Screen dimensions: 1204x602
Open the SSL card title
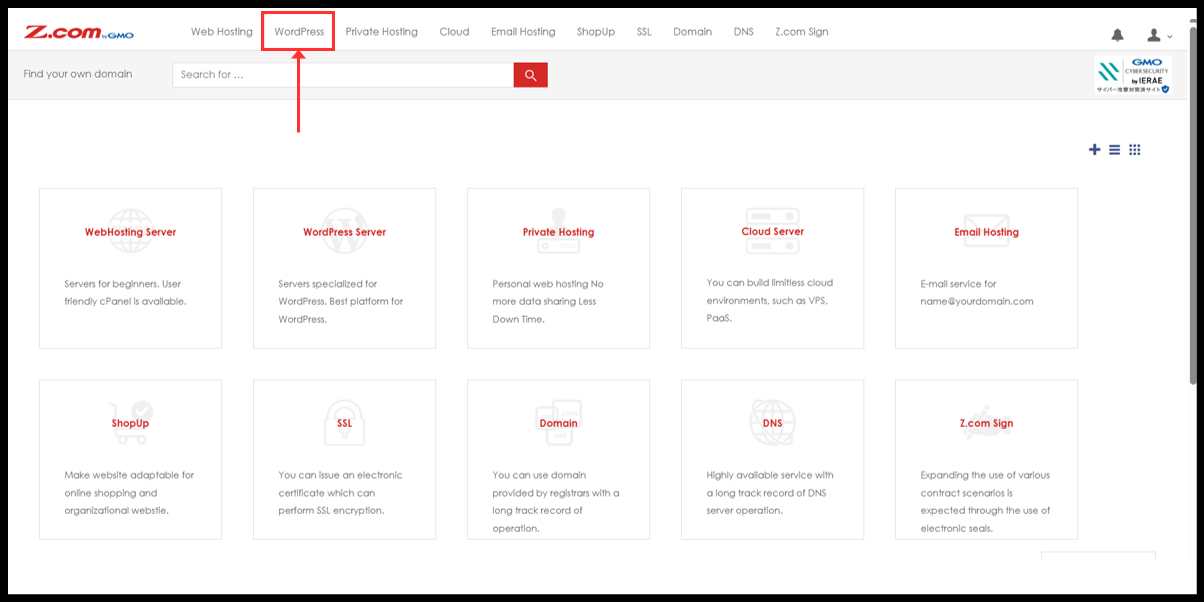click(344, 423)
